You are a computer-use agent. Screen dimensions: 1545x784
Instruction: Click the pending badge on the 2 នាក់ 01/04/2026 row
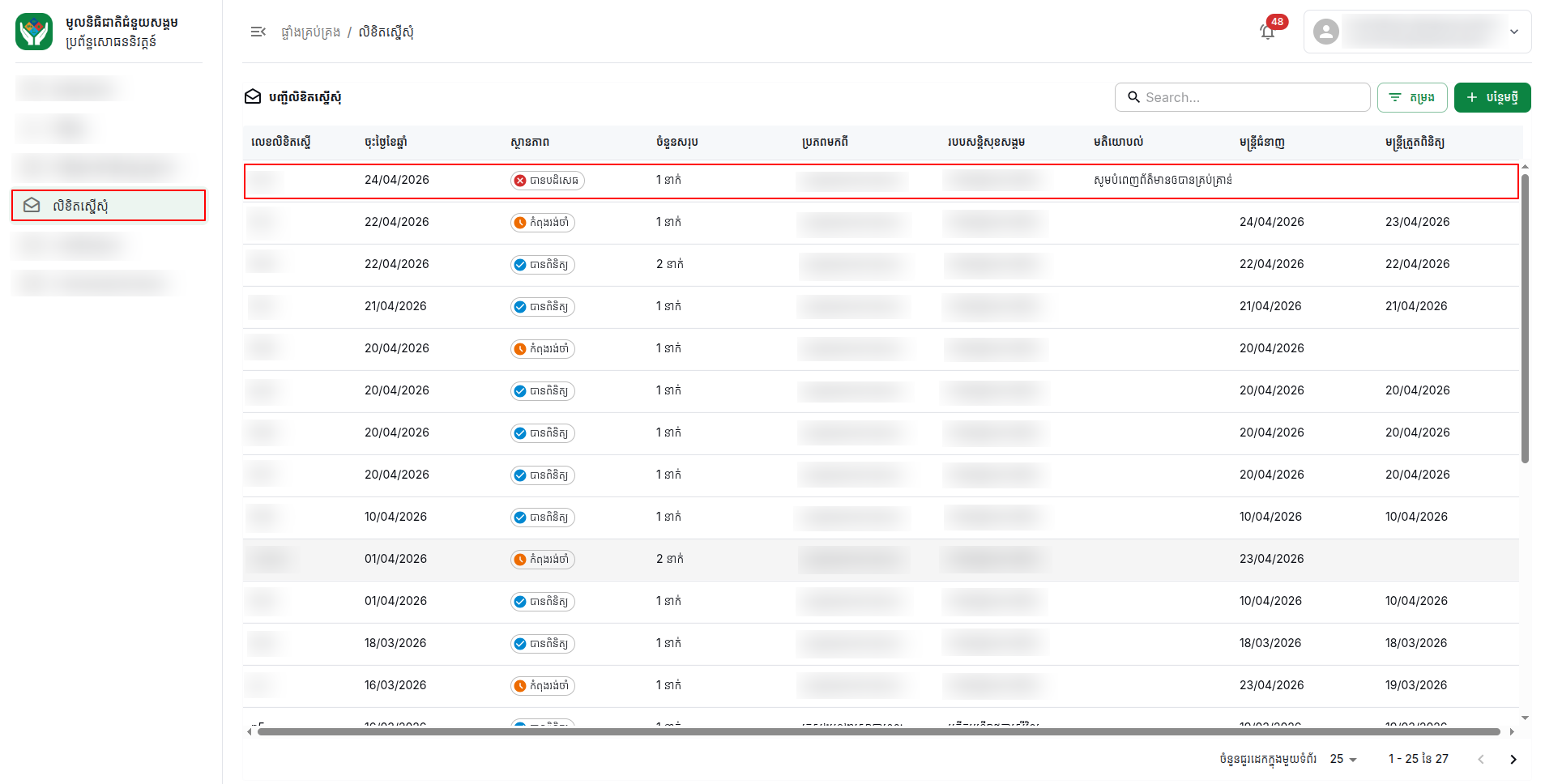(543, 560)
